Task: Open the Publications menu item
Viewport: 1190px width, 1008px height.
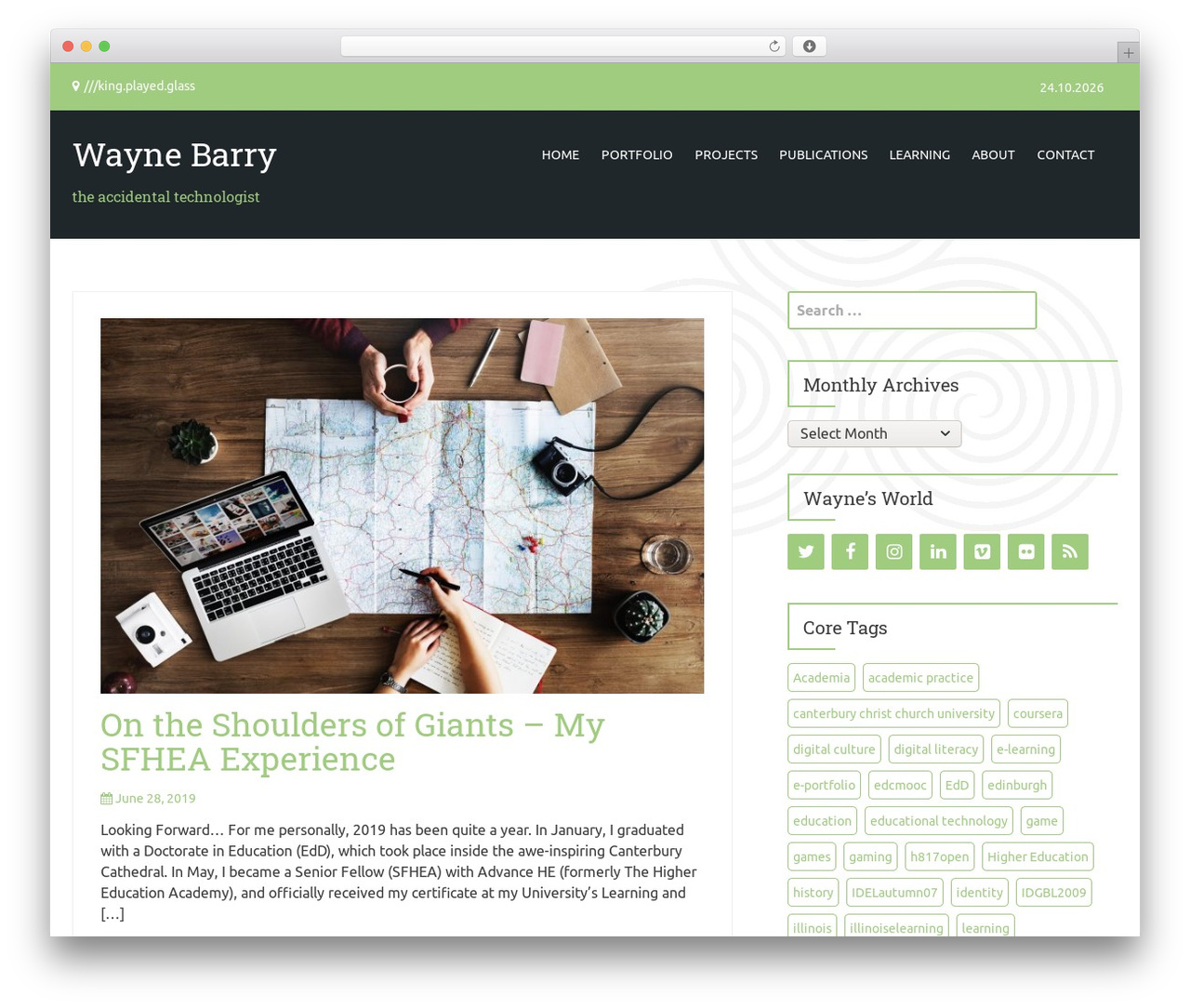Action: (824, 154)
